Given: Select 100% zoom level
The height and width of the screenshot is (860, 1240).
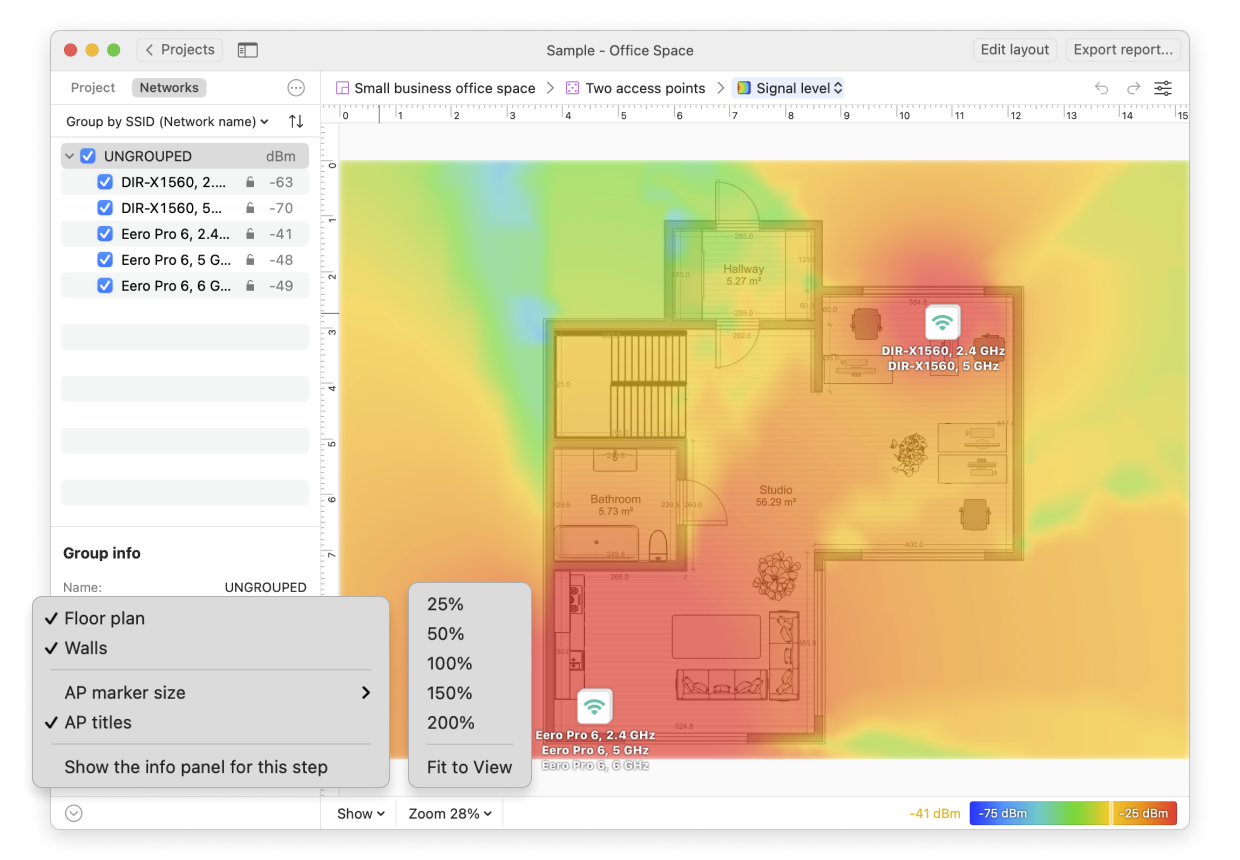Looking at the screenshot, I should (x=470, y=663).
